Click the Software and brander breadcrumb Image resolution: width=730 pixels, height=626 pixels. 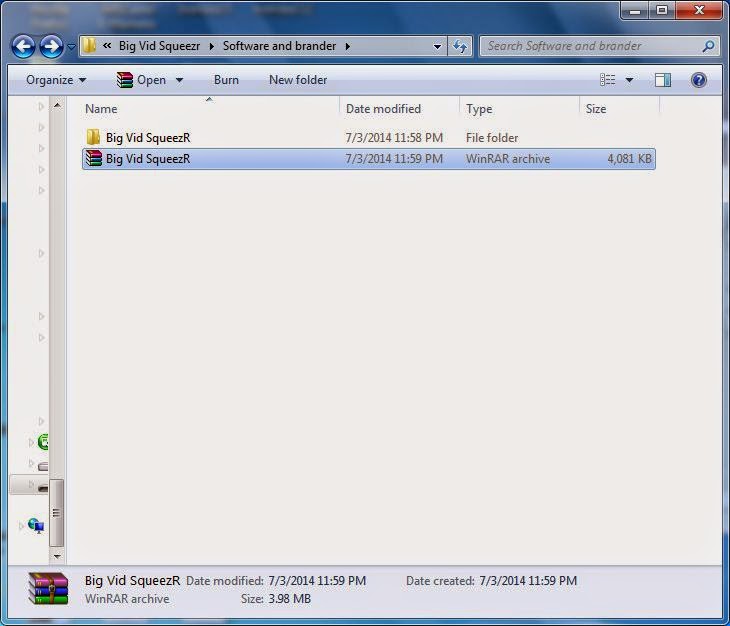(x=279, y=46)
